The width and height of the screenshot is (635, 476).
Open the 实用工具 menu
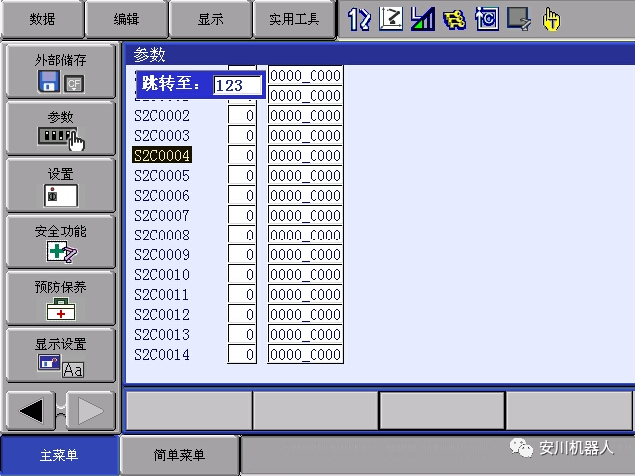coord(294,19)
